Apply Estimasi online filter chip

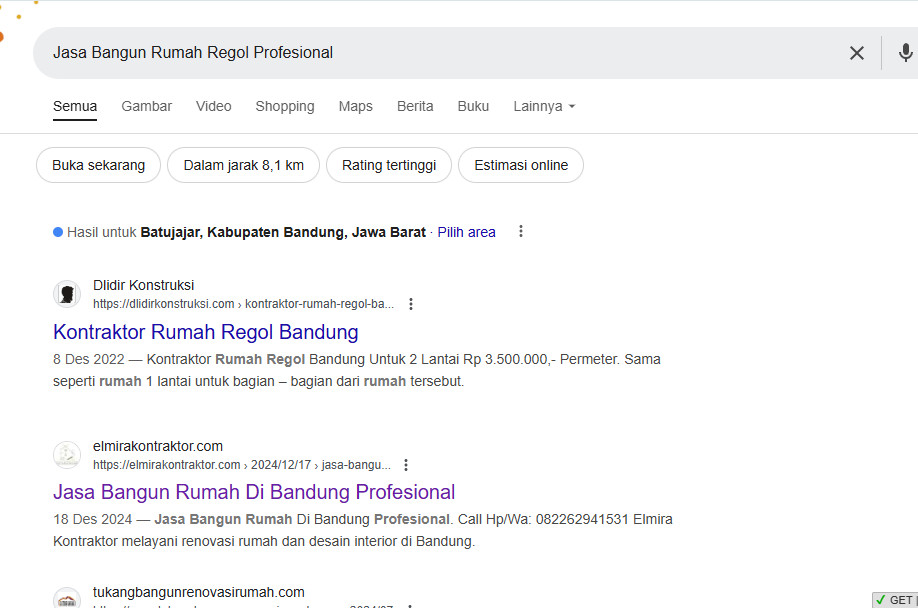[x=521, y=165]
